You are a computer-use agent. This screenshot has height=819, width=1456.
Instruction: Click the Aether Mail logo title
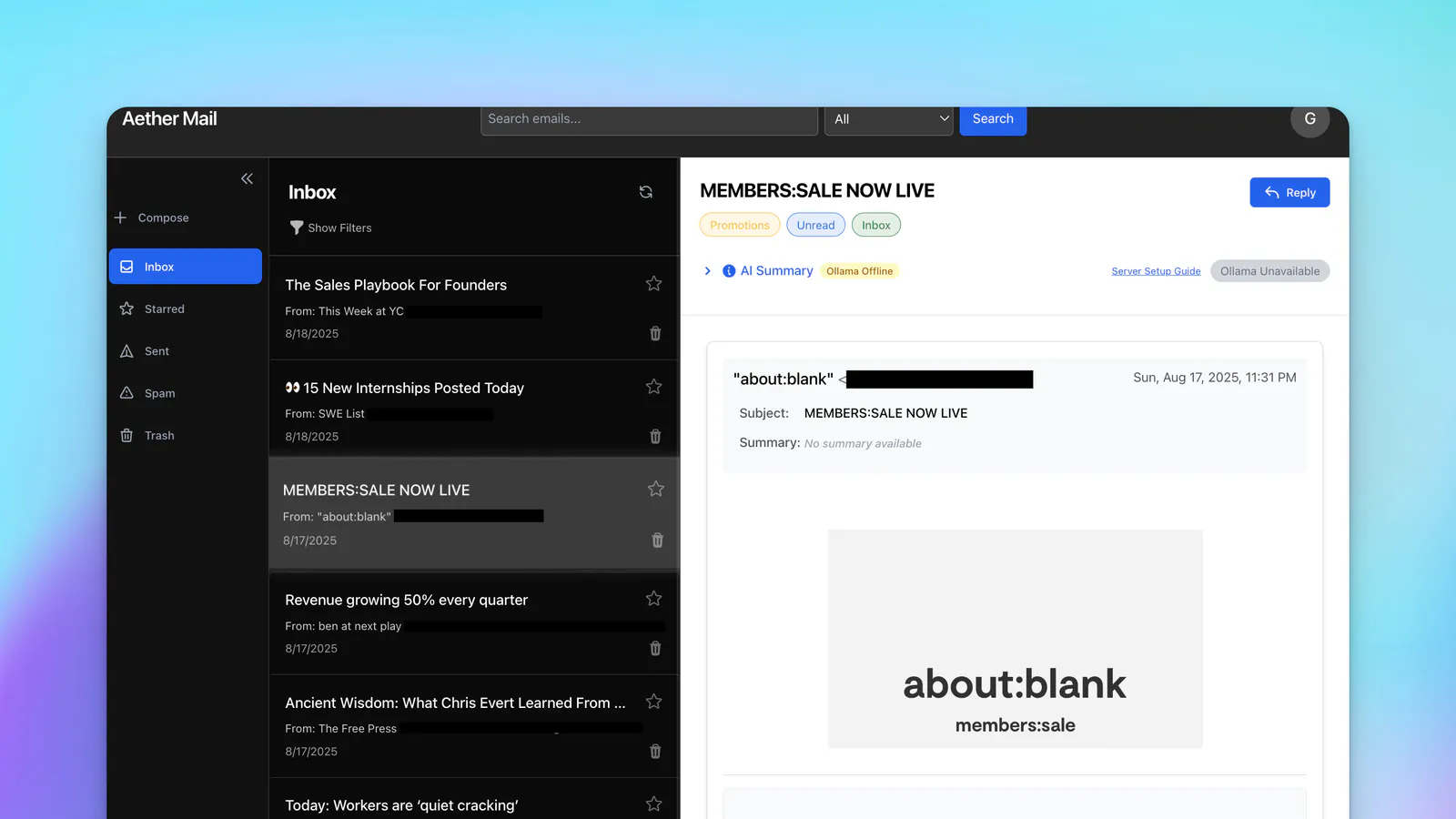169,119
